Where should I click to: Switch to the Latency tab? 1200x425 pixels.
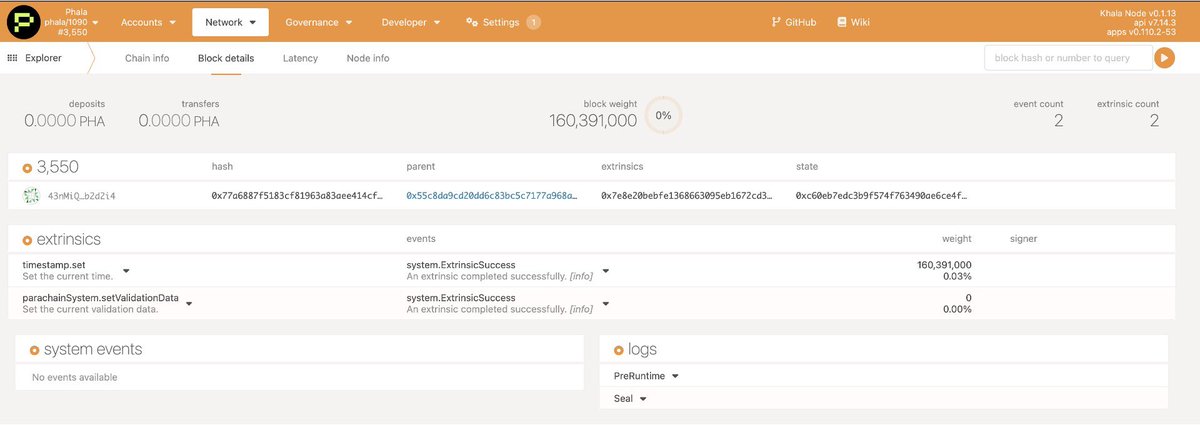coord(300,58)
